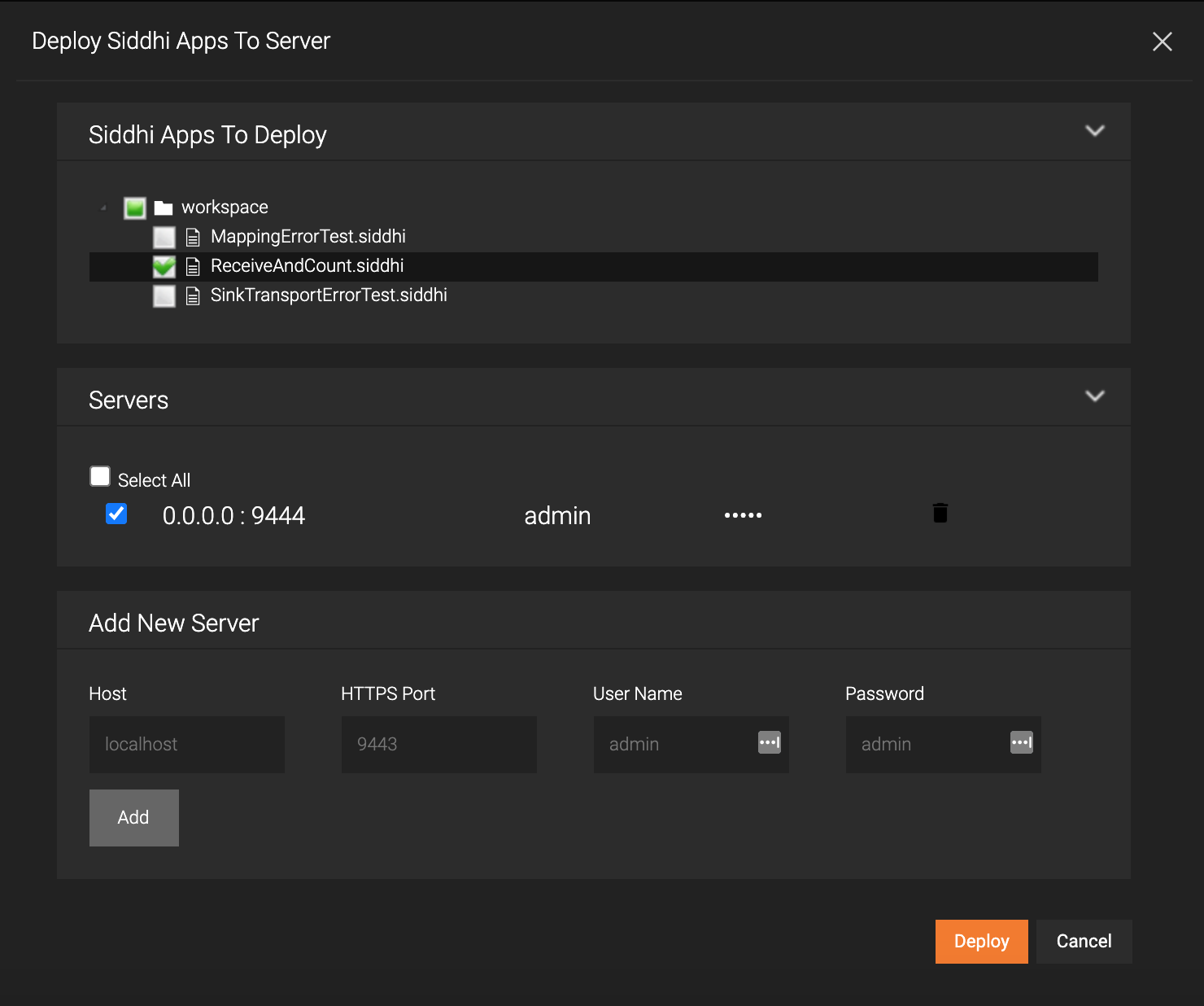Focus the HTTPS Port input field
The width and height of the screenshot is (1204, 1006).
[439, 745]
